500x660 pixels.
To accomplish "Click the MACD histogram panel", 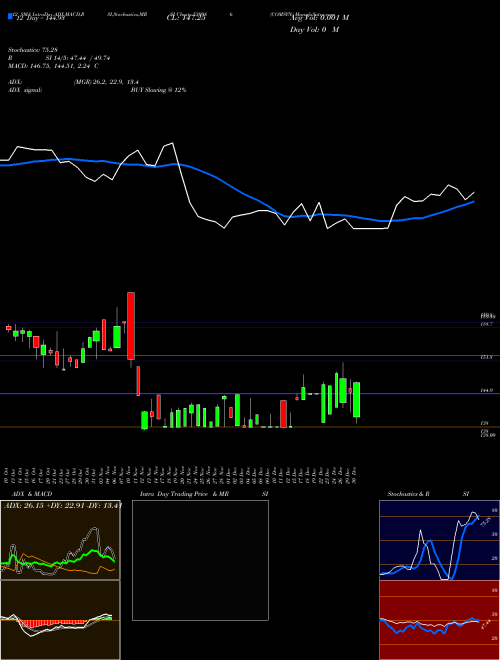I will [60, 620].
